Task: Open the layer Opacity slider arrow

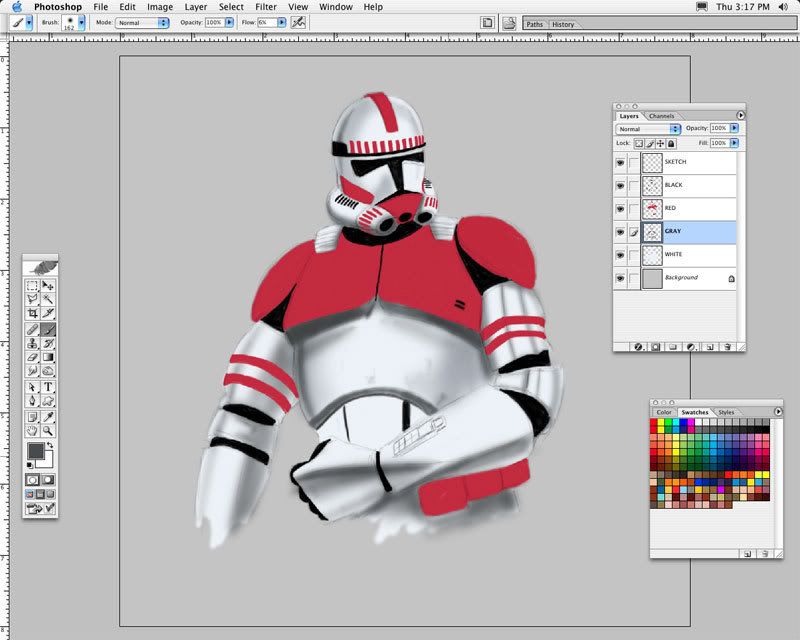Action: coord(734,128)
